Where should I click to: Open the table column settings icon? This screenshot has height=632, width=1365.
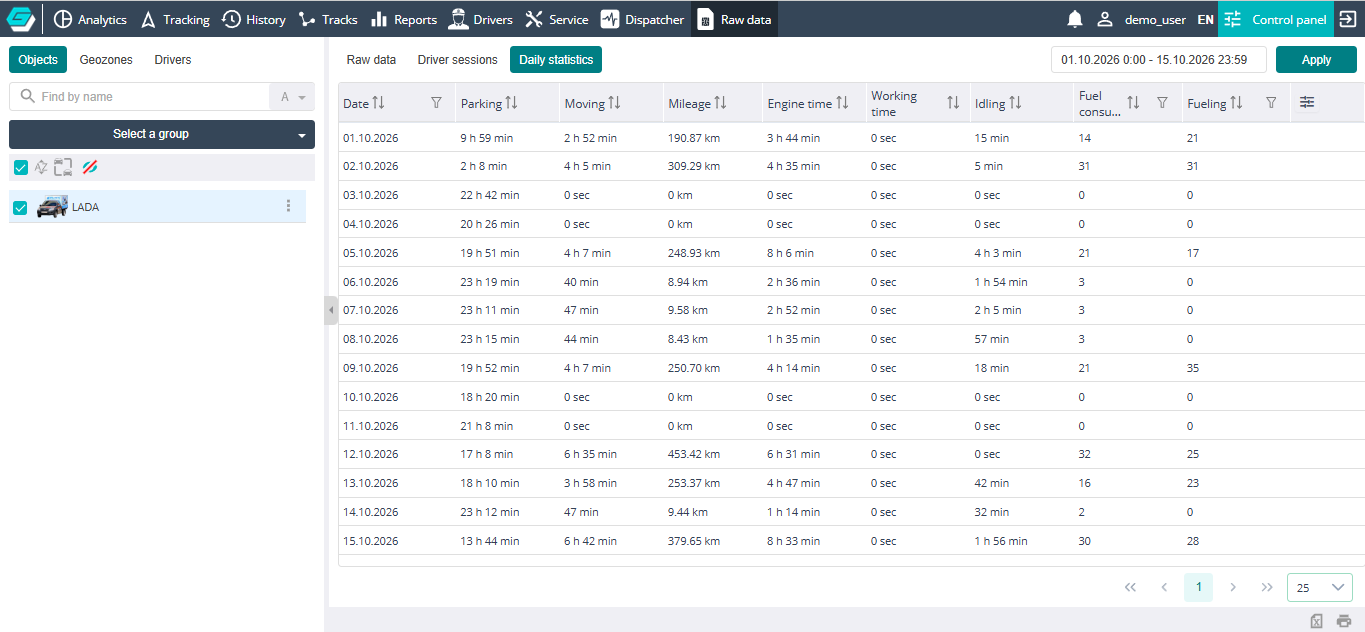[x=1307, y=102]
